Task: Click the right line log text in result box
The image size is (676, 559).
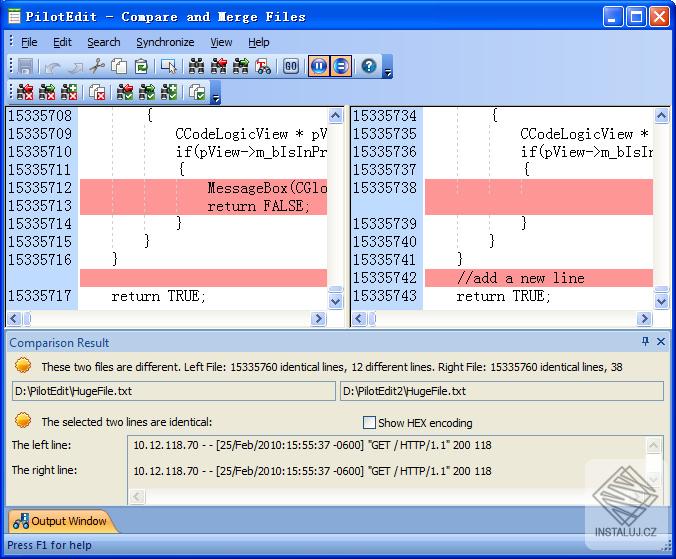Action: click(312, 471)
